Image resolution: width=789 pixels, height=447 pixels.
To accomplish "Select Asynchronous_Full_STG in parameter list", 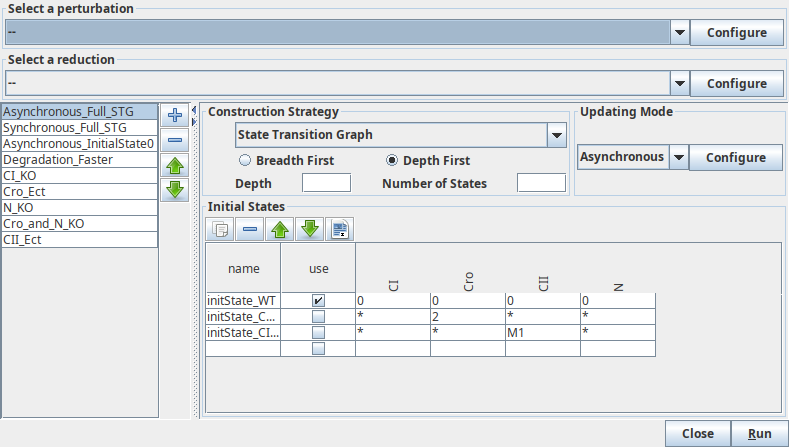I will pos(80,112).
